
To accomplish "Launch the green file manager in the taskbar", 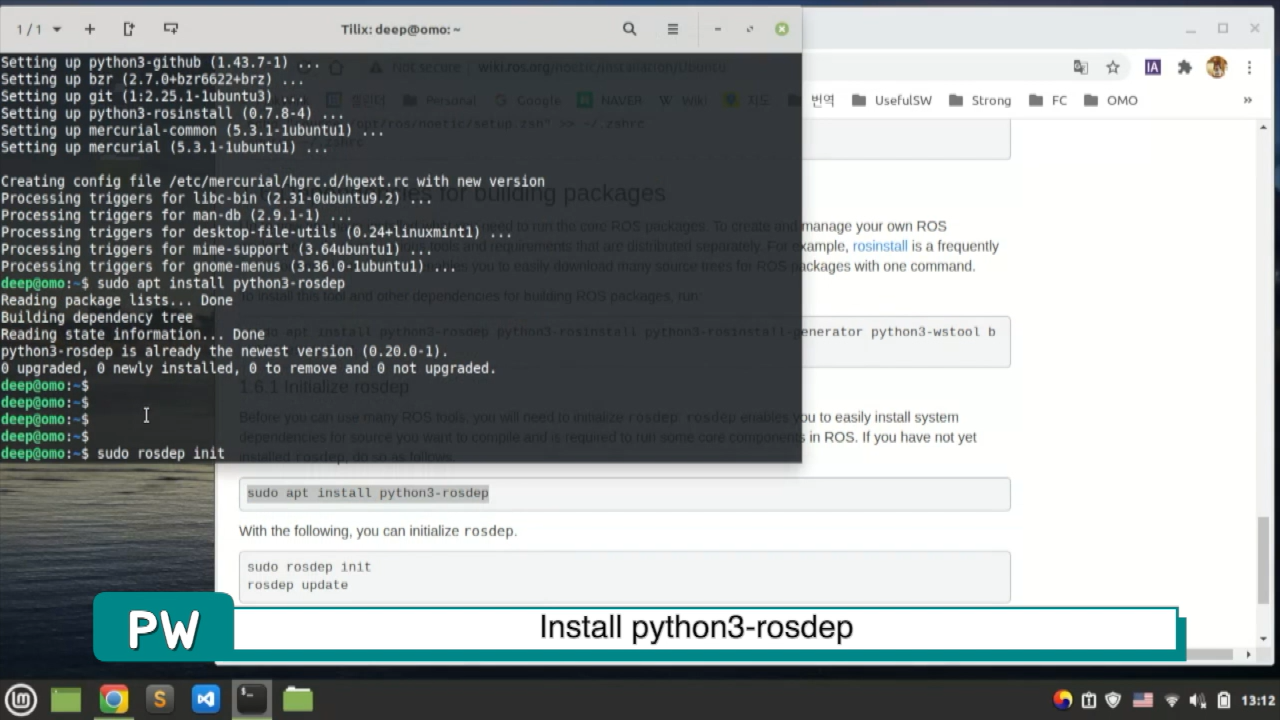I will pyautogui.click(x=66, y=699).
